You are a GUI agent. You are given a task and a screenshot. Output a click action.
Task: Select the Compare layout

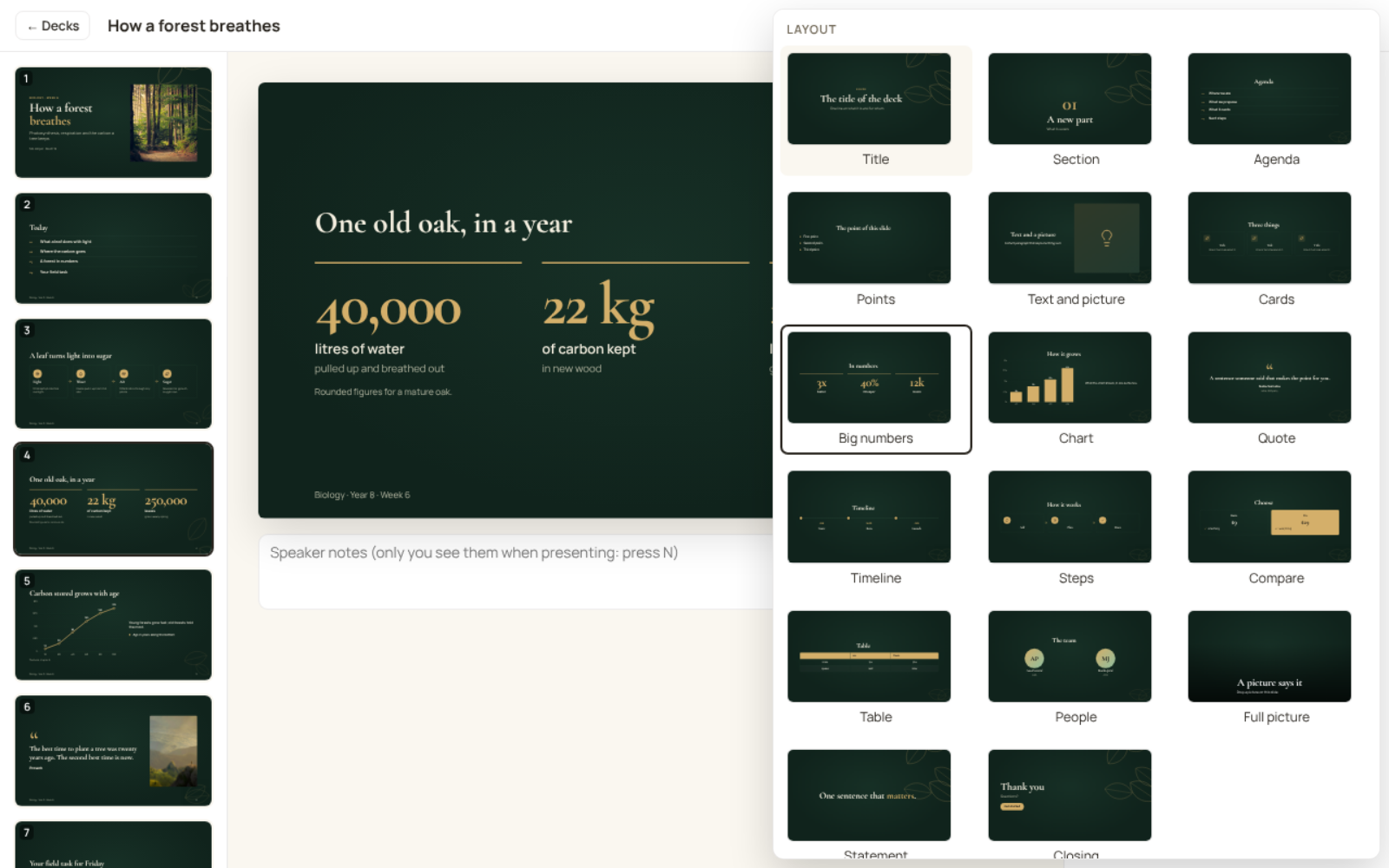click(x=1276, y=529)
